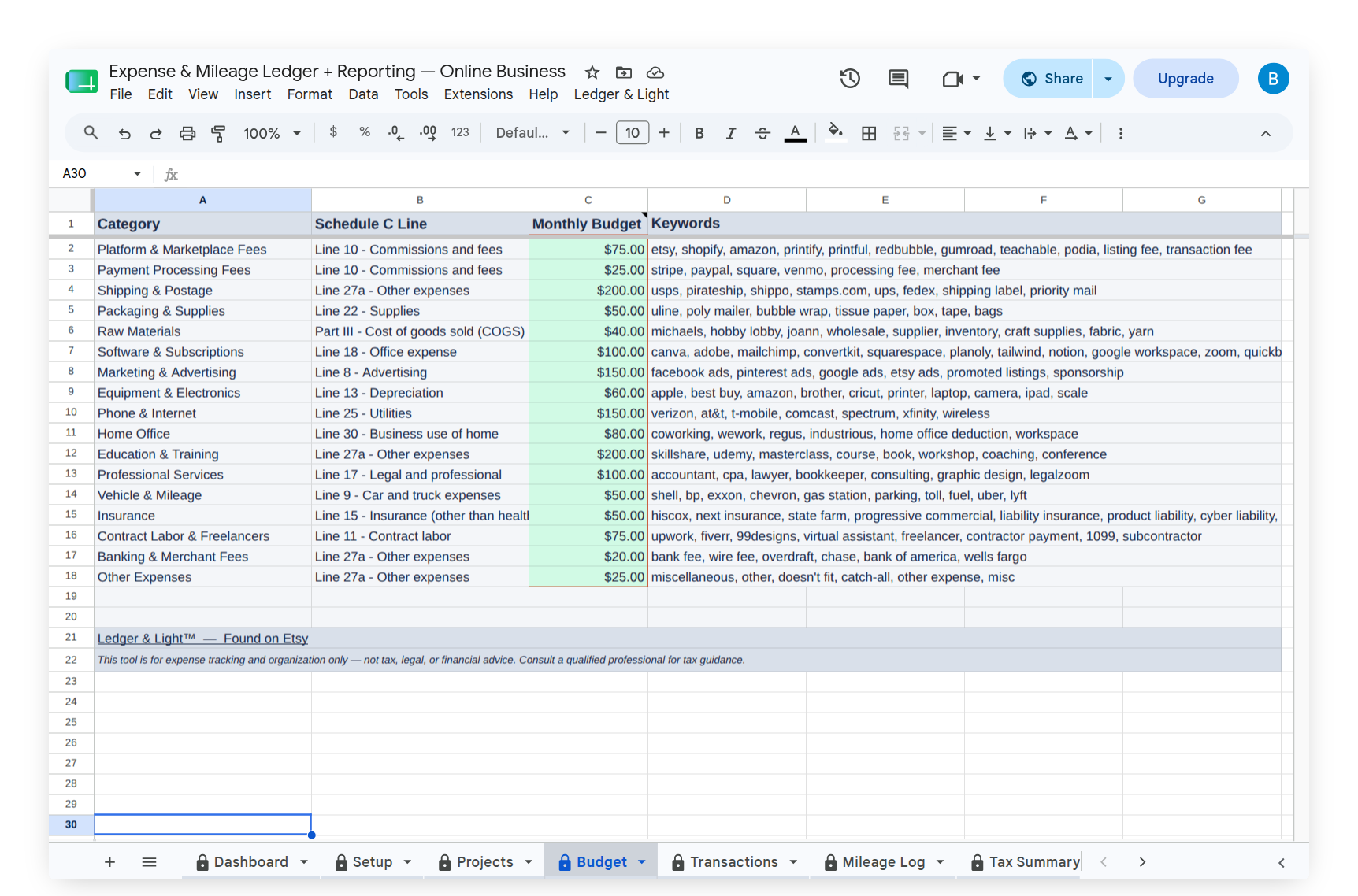Screen dimensions: 1358x896
Task: Star this spreadsheet
Action: 592,72
